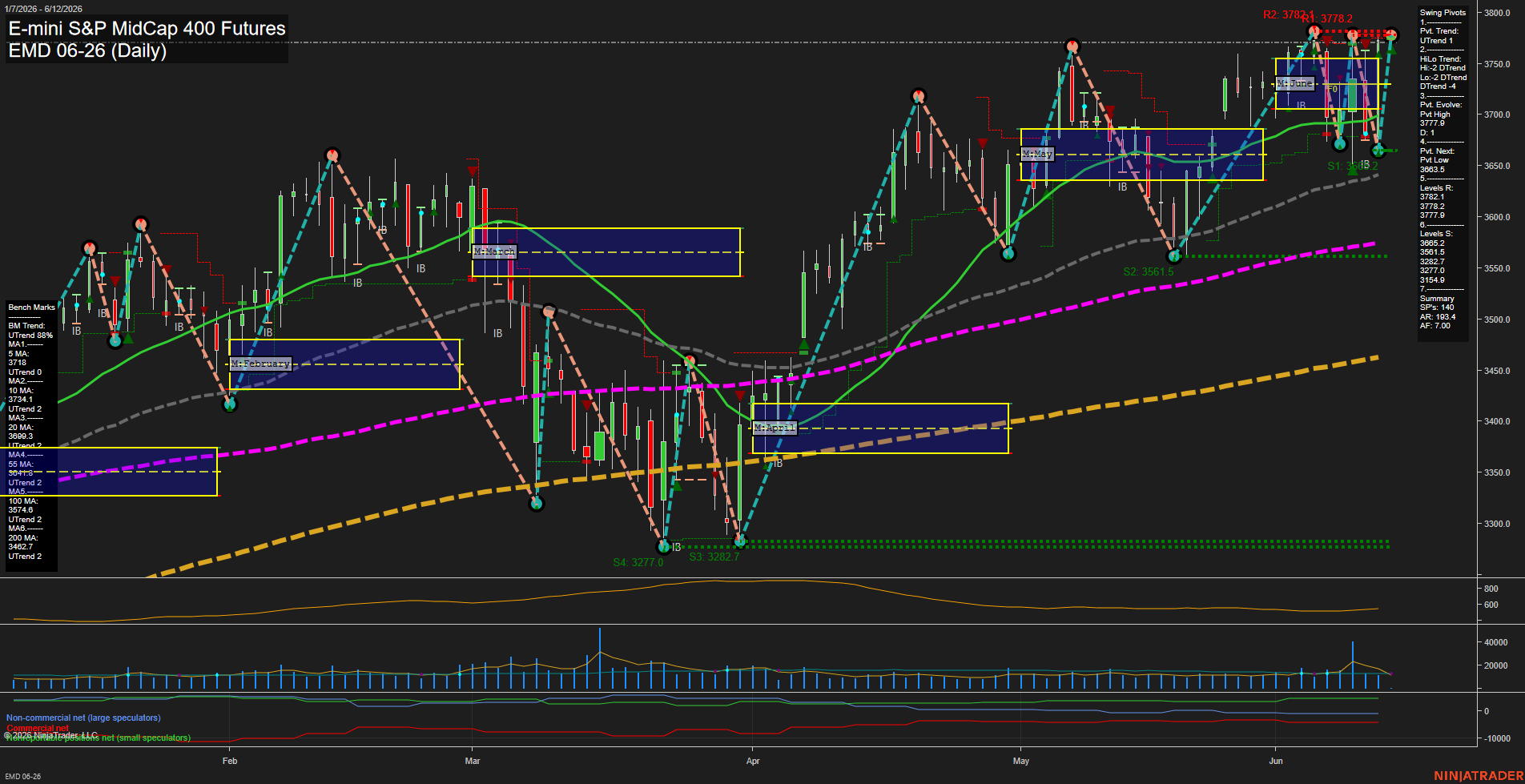Click the R2: 3782.1 resistance label
The height and width of the screenshot is (784, 1525).
pyautogui.click(x=1288, y=15)
